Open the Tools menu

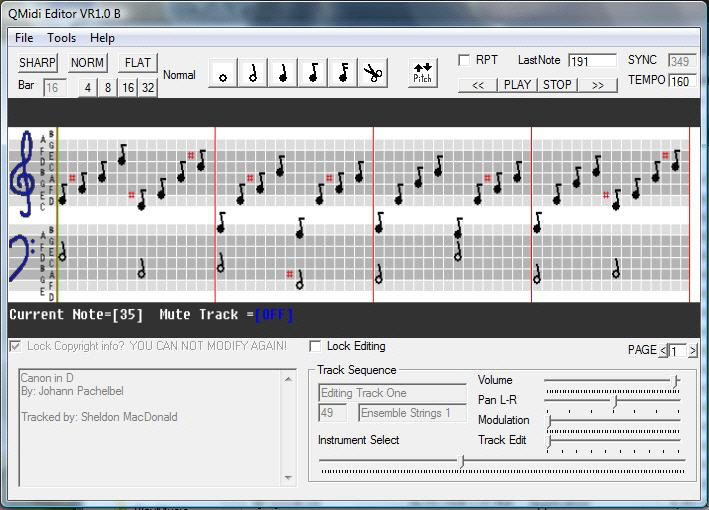[x=61, y=38]
